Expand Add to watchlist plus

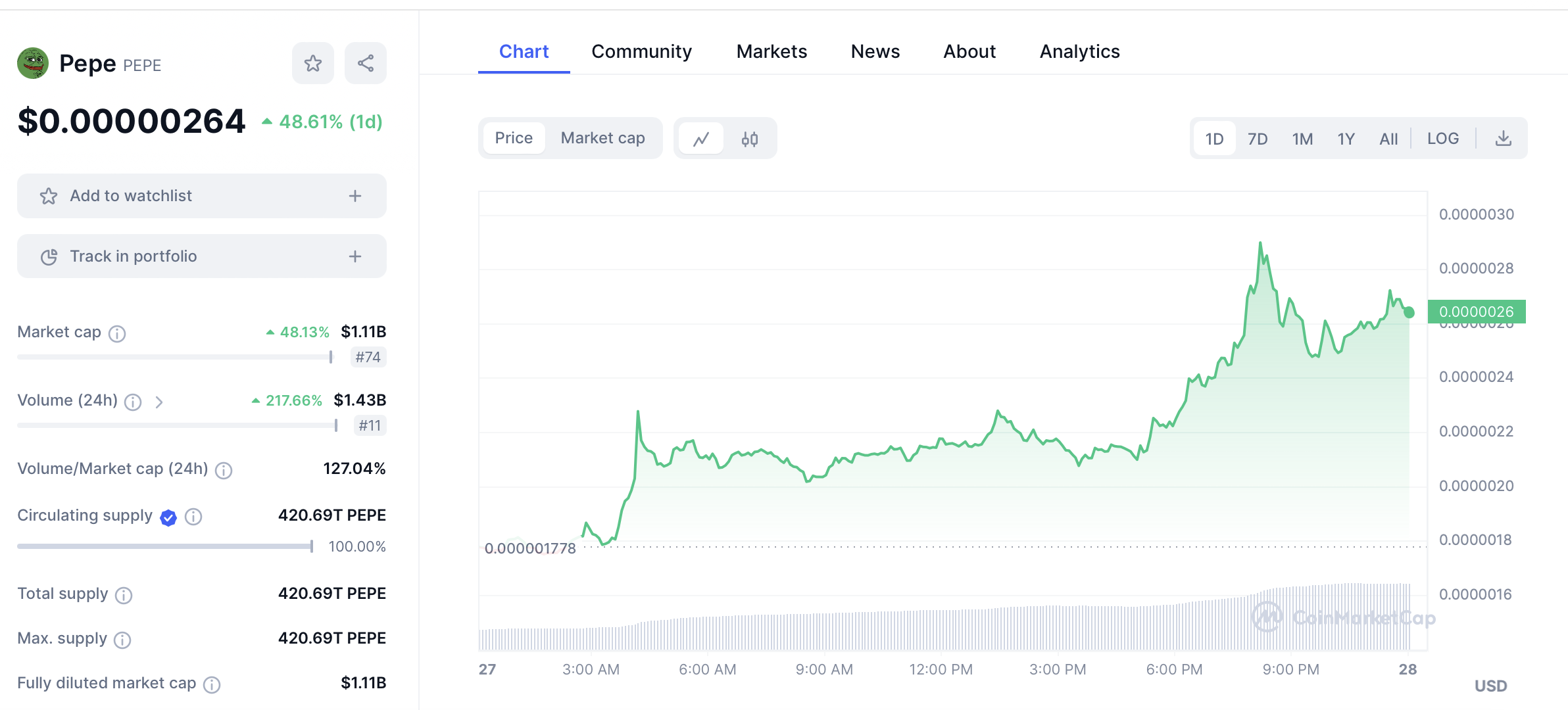coord(355,196)
